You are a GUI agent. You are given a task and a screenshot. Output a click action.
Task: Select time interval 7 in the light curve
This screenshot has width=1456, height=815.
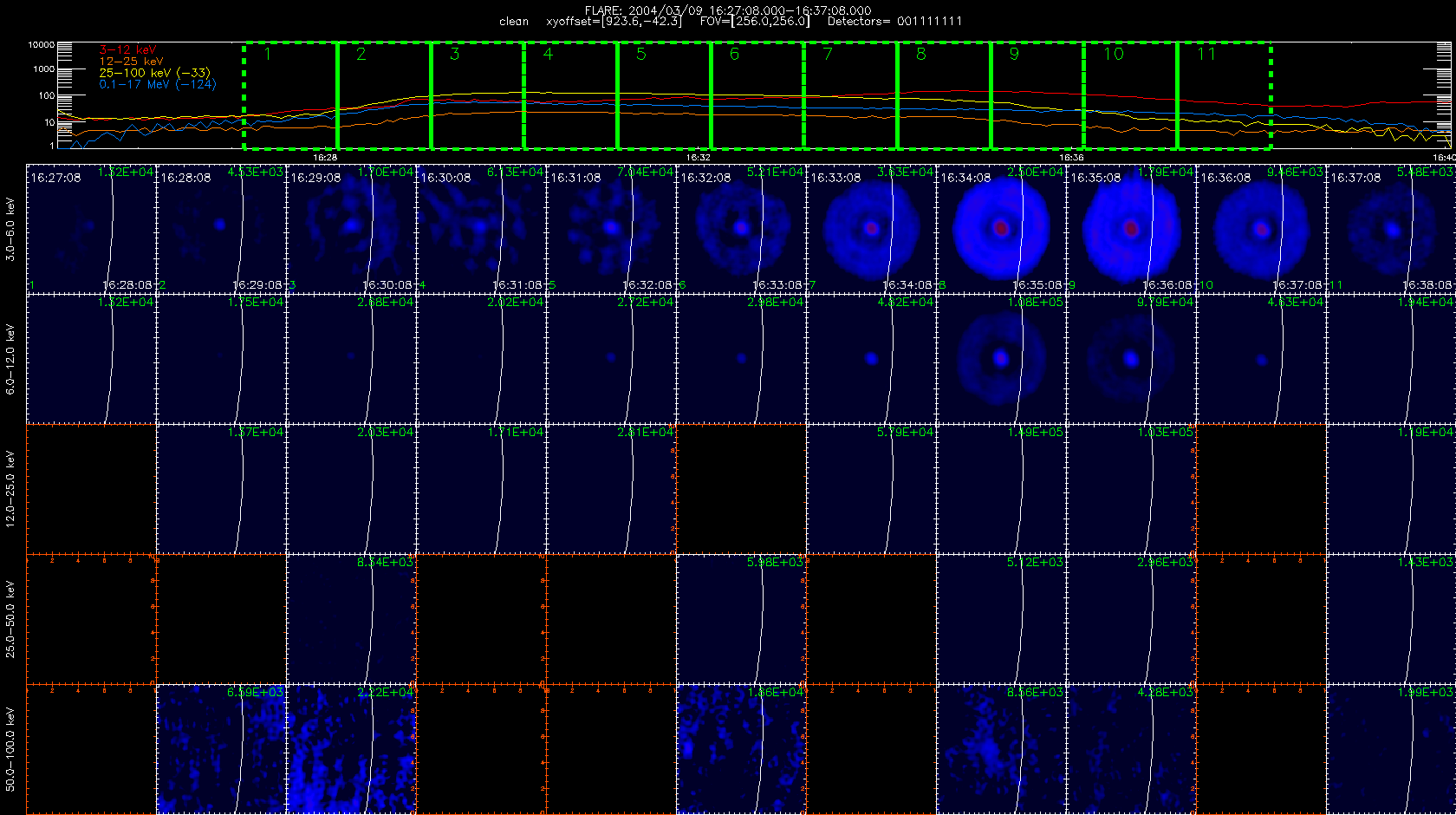click(850, 95)
